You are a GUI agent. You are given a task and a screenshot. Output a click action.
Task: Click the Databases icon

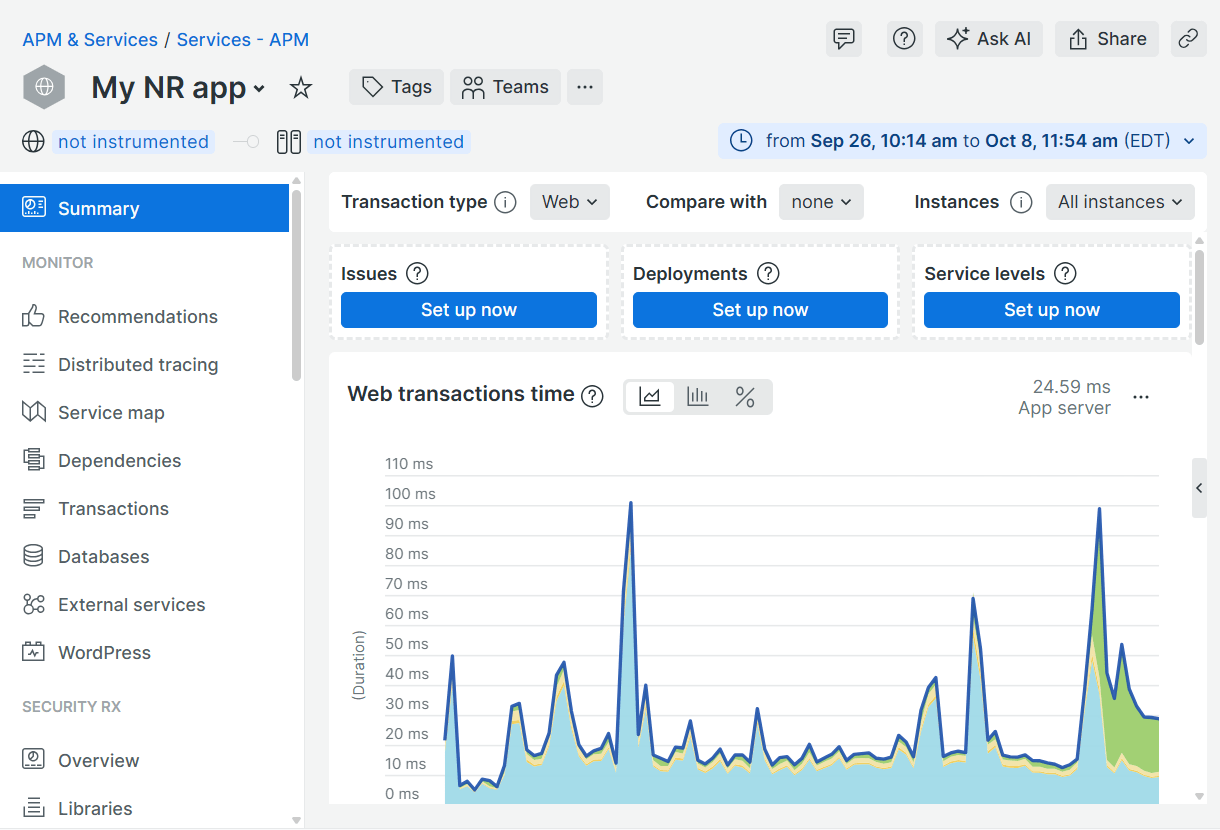click(x=34, y=557)
